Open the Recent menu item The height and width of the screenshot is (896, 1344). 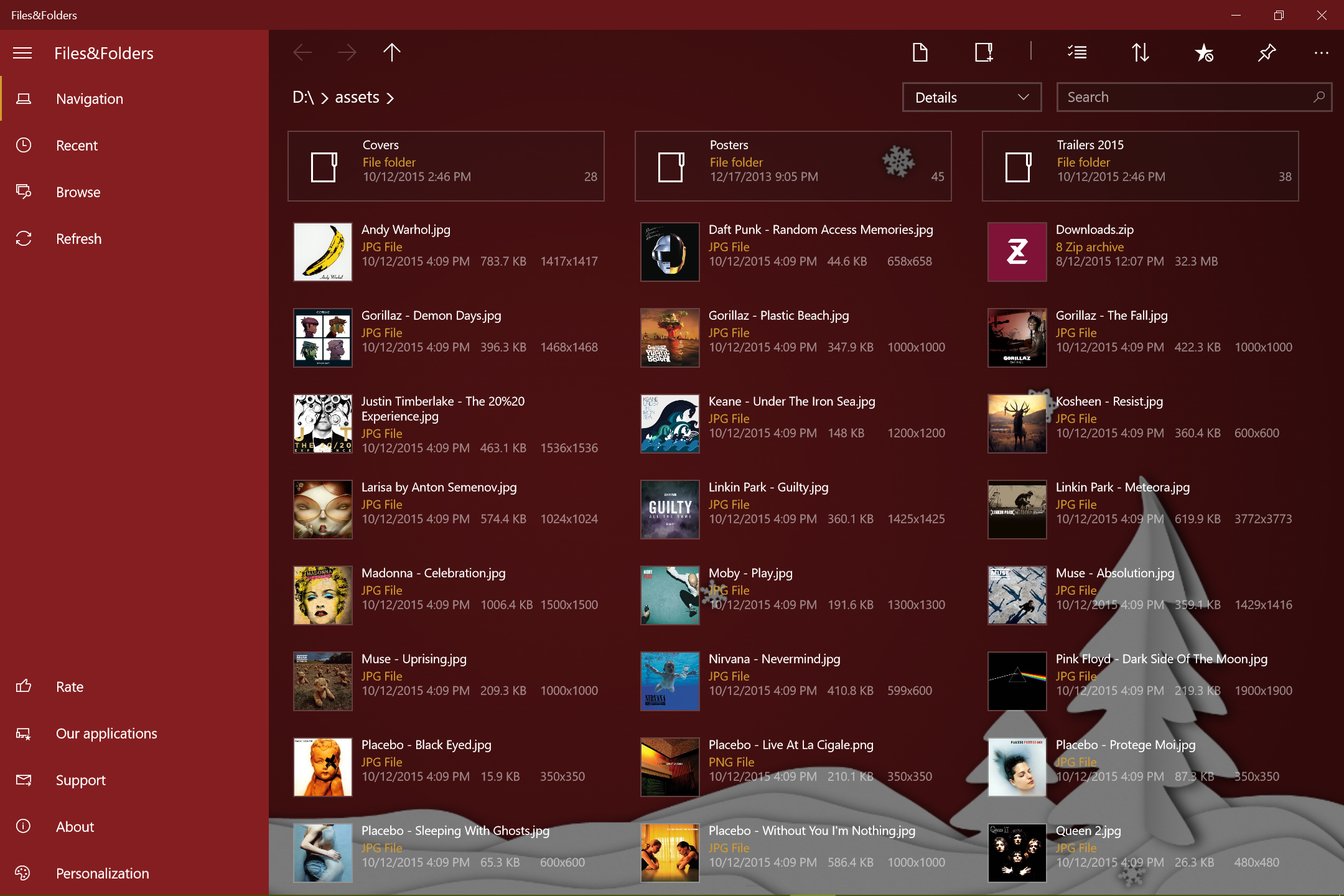tap(77, 146)
